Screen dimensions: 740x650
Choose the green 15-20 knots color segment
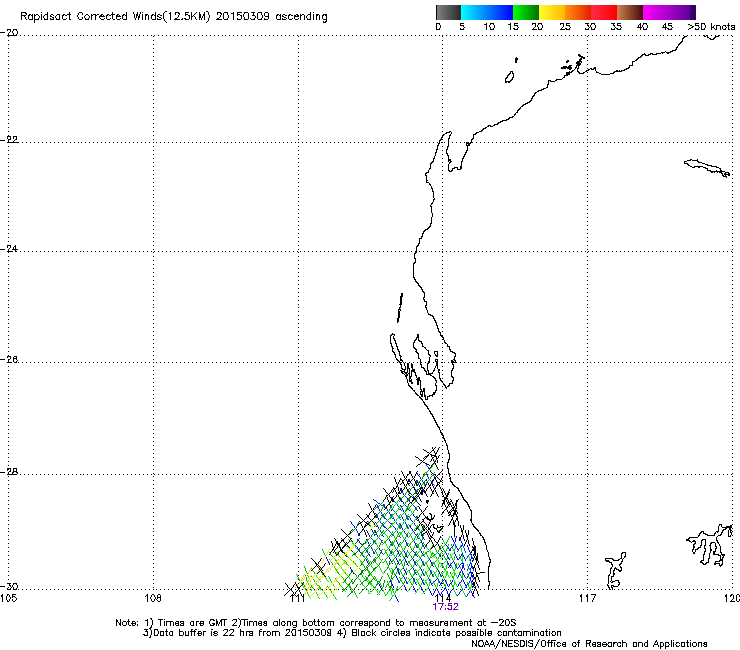(x=526, y=12)
